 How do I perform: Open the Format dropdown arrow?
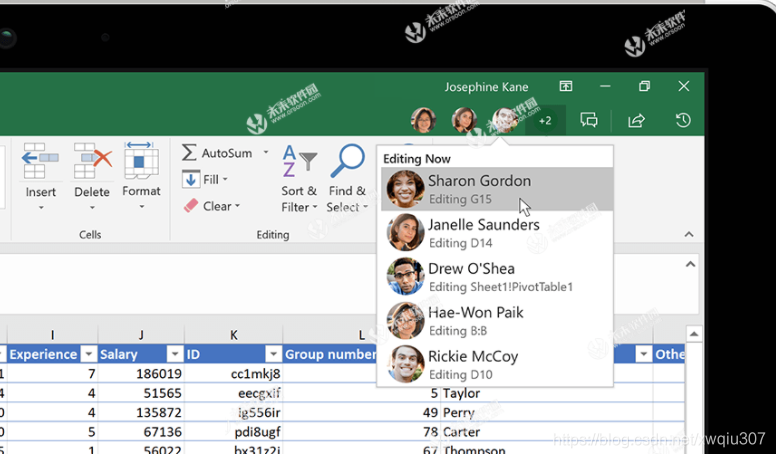tap(142, 206)
